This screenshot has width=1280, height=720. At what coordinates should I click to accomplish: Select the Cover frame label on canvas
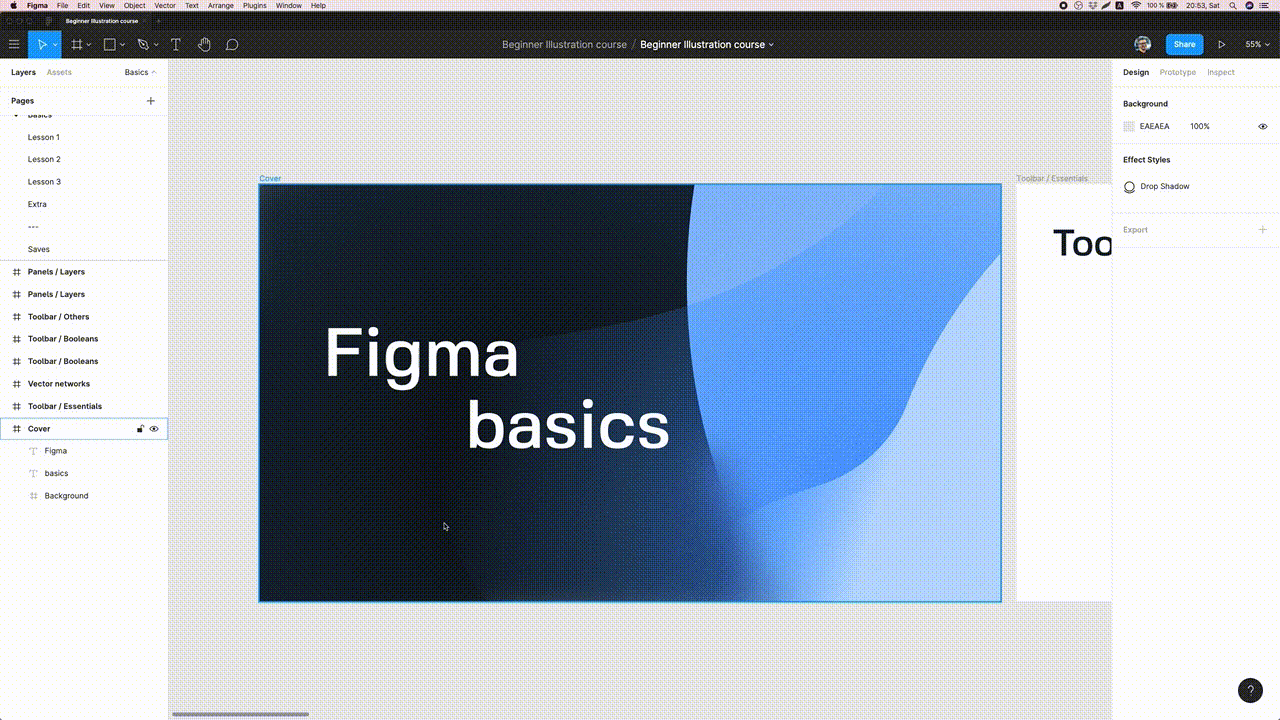coord(270,179)
